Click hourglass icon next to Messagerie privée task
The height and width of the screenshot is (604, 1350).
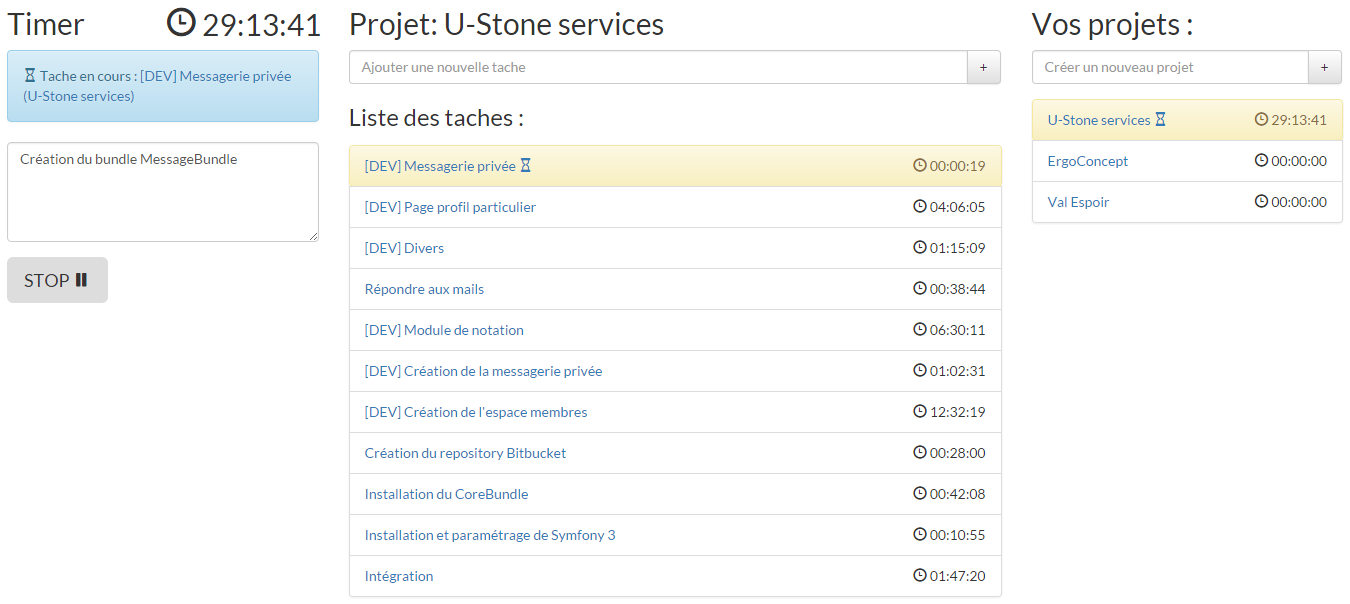pos(526,166)
